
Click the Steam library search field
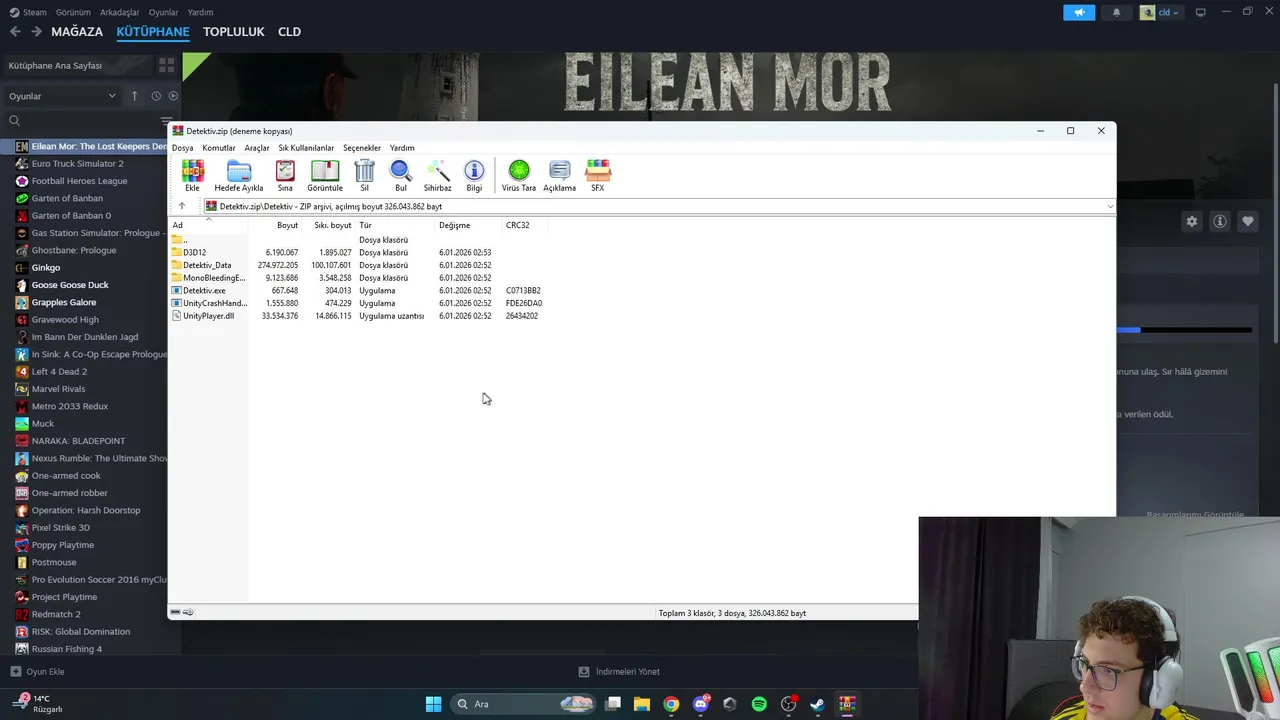(83, 121)
